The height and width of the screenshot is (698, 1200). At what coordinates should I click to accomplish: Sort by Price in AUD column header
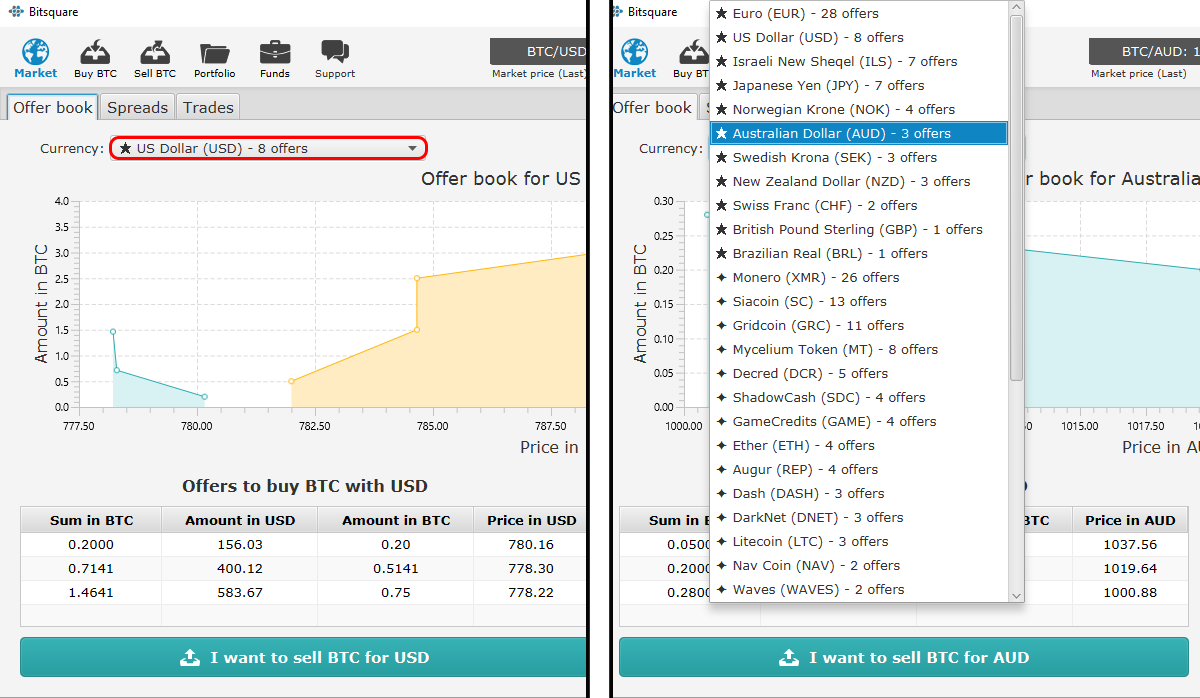1131,520
